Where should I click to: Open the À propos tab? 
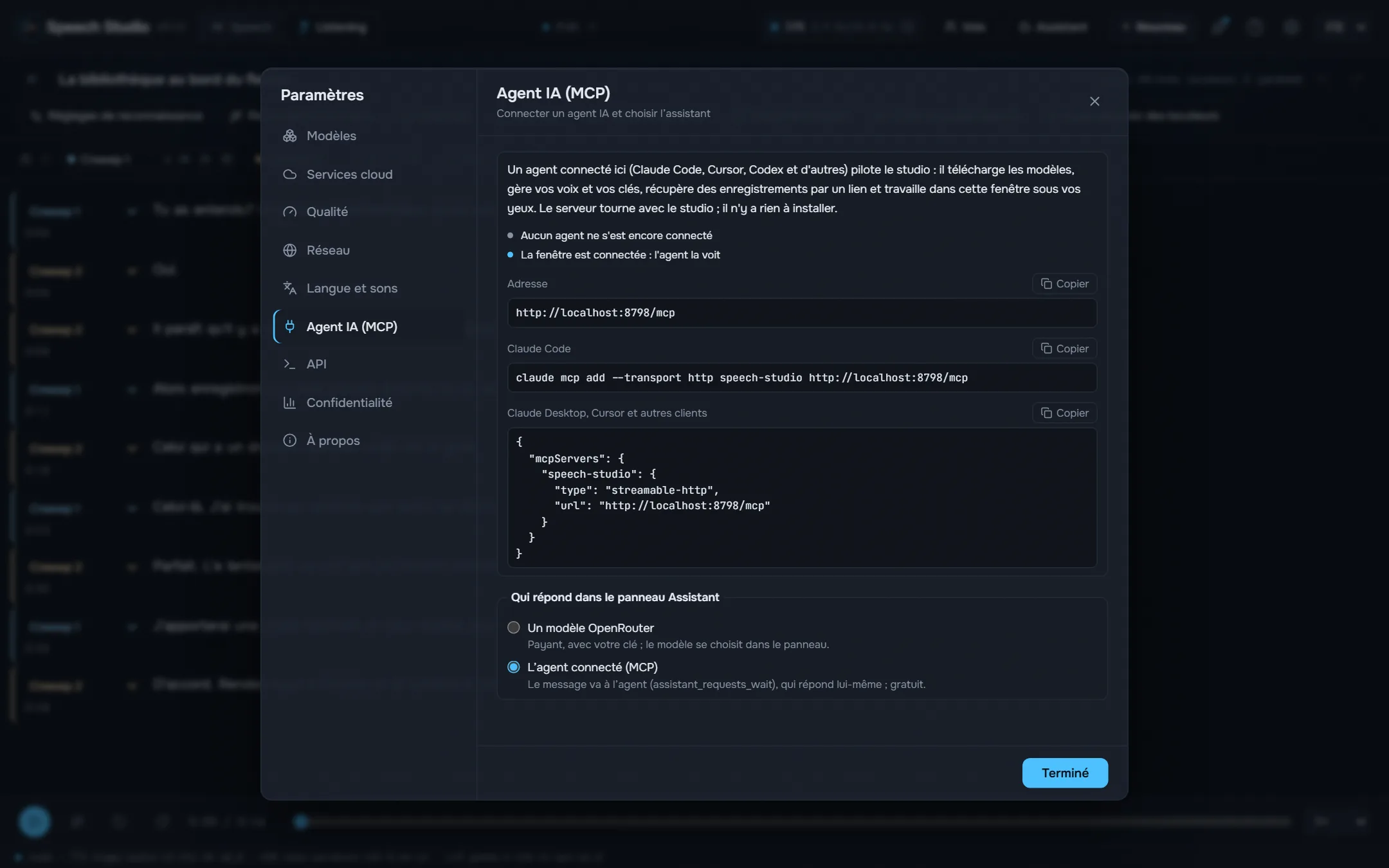click(368, 440)
